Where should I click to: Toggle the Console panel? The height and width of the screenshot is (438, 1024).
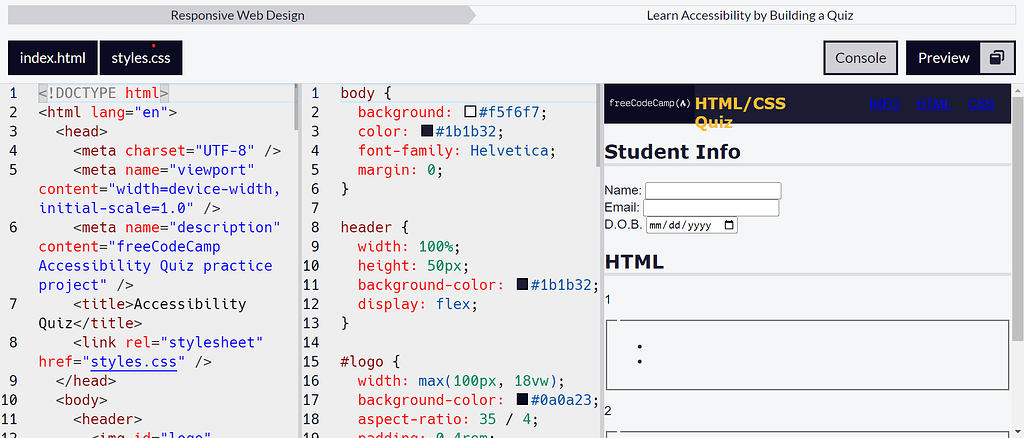(x=860, y=58)
